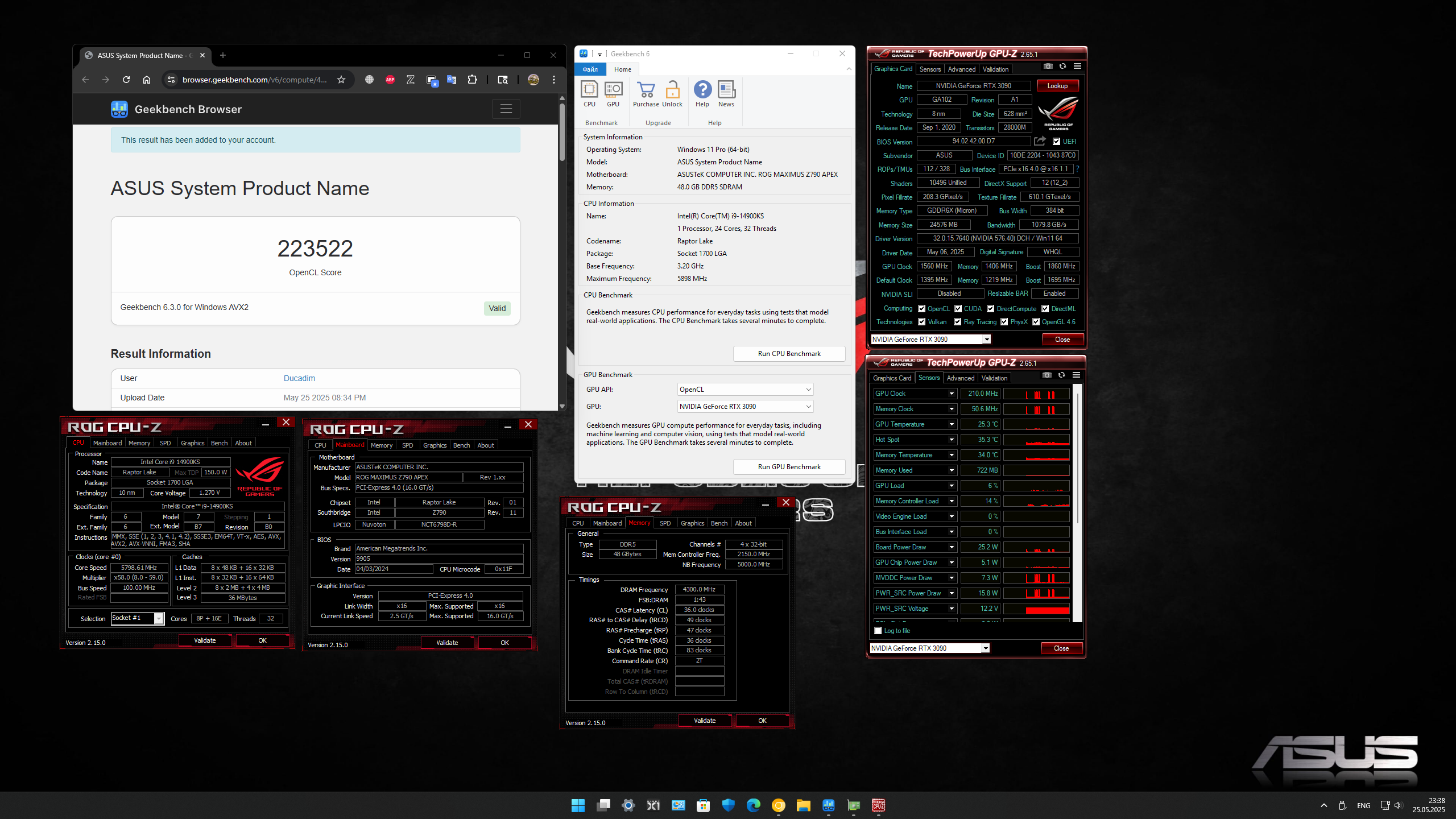Toggle the DirectML checkbox in GPU-Z

point(1045,309)
